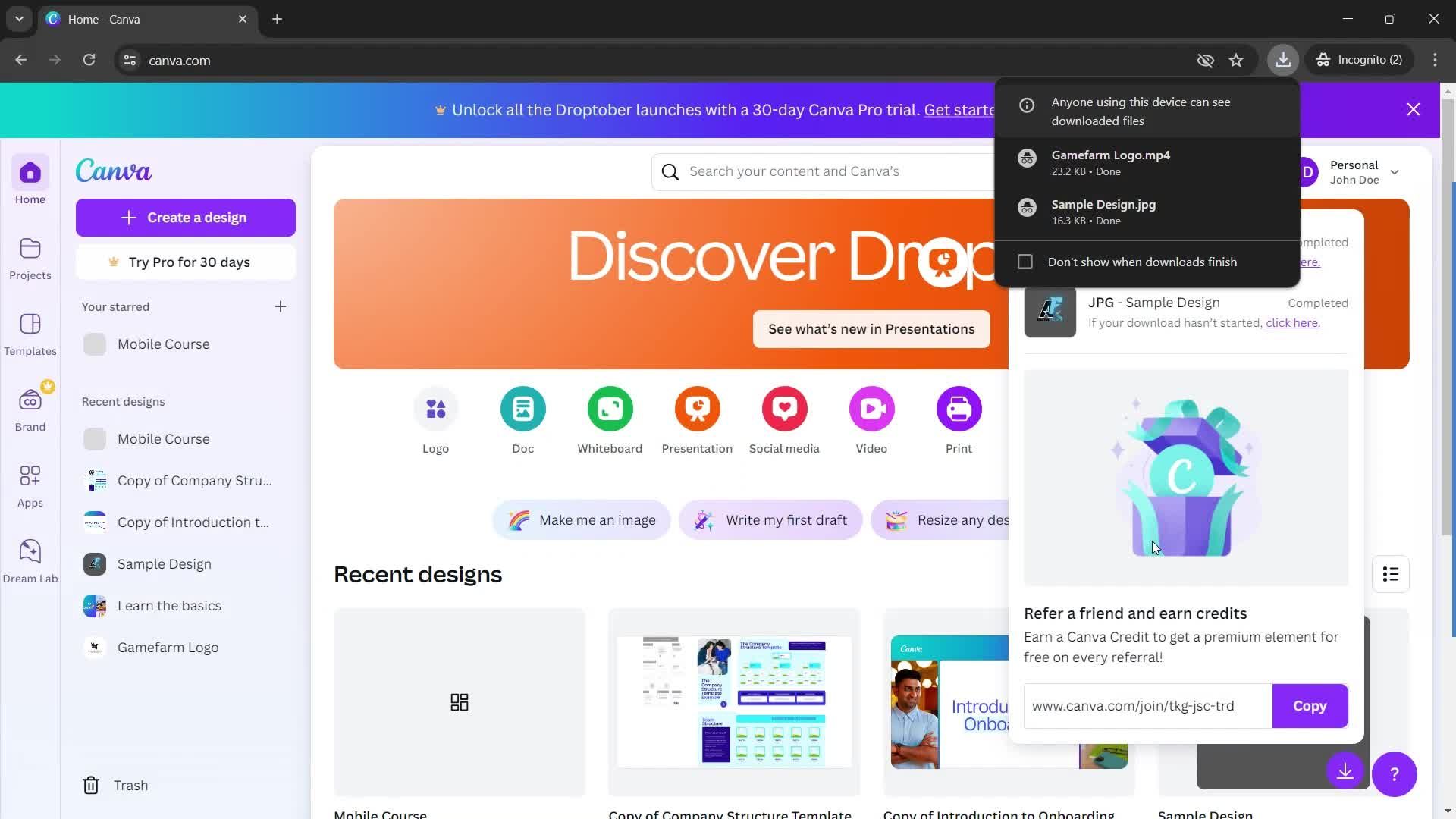
Task: Click the purple downloads floating button
Action: point(1345,771)
